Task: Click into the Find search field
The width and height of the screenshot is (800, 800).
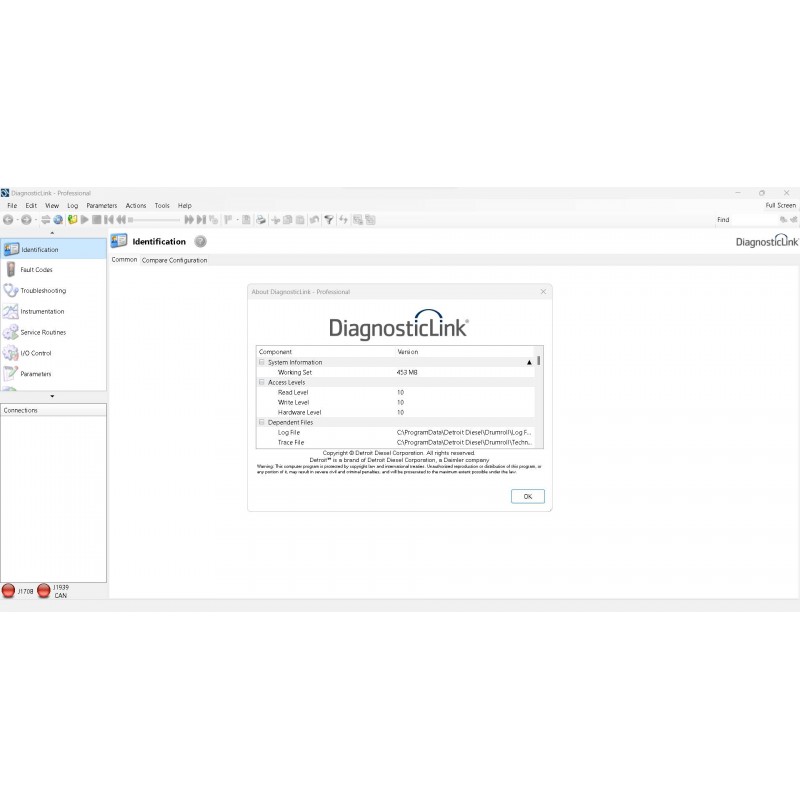Action: (754, 220)
